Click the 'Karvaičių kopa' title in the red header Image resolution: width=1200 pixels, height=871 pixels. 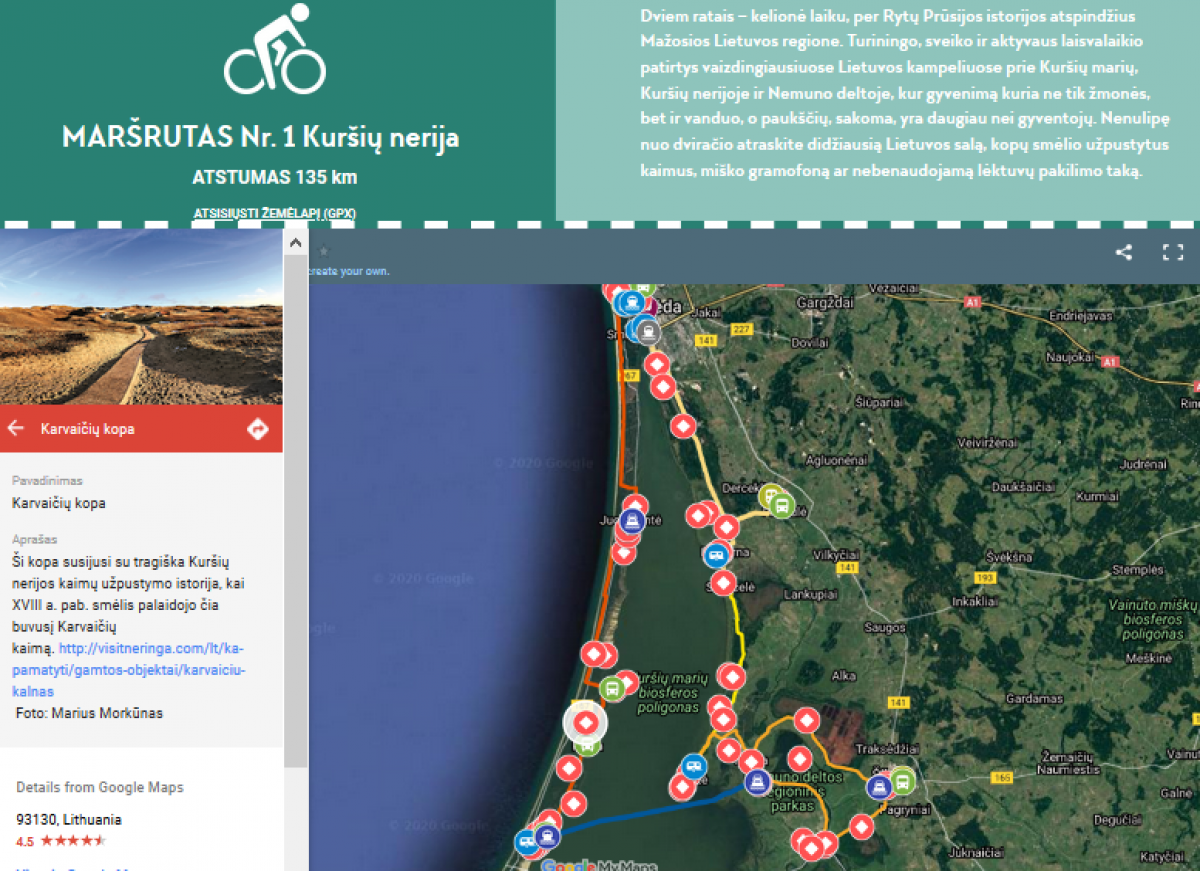coord(88,429)
